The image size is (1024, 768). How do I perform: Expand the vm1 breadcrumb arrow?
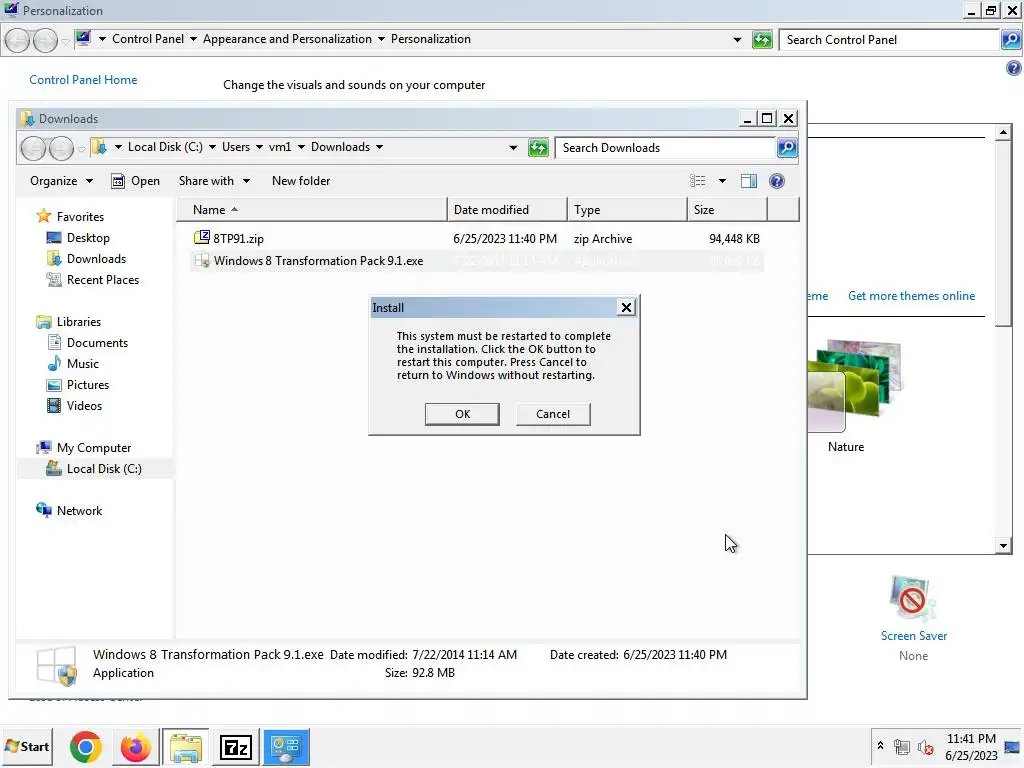pos(301,148)
